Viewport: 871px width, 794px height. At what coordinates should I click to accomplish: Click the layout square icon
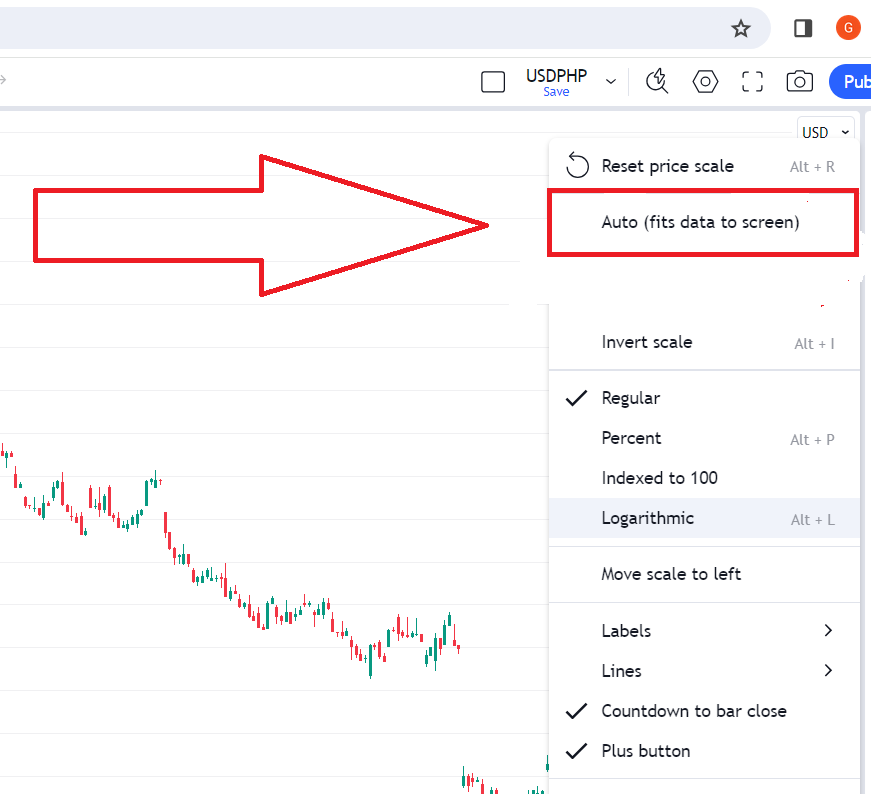pyautogui.click(x=493, y=82)
